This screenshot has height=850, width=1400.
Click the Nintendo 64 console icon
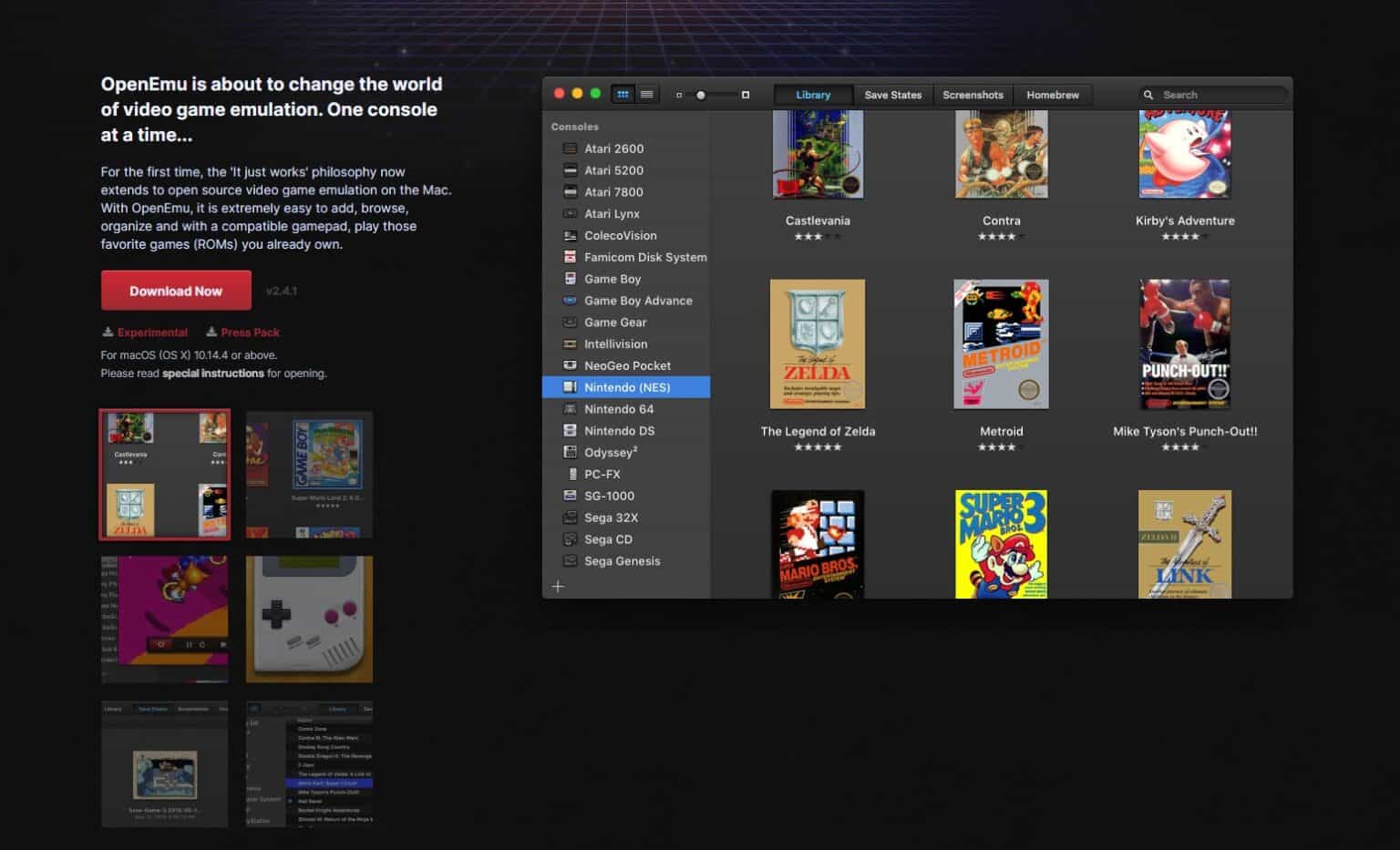tap(570, 409)
